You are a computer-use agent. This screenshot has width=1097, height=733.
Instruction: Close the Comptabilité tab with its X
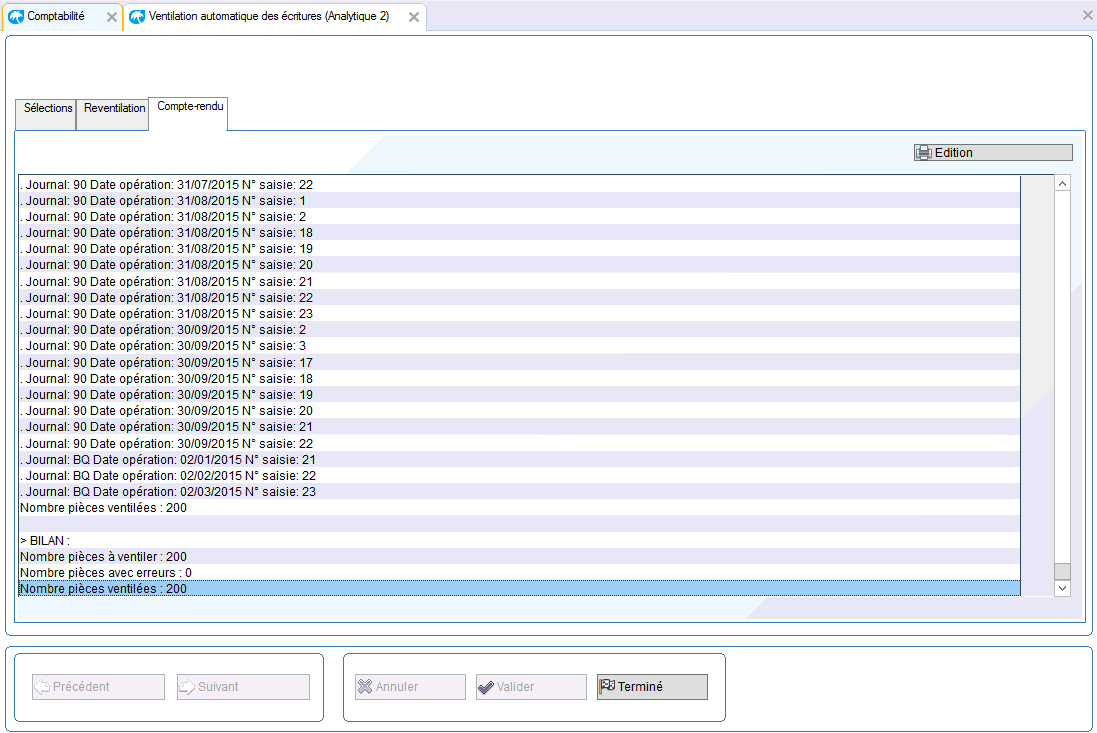click(x=112, y=17)
